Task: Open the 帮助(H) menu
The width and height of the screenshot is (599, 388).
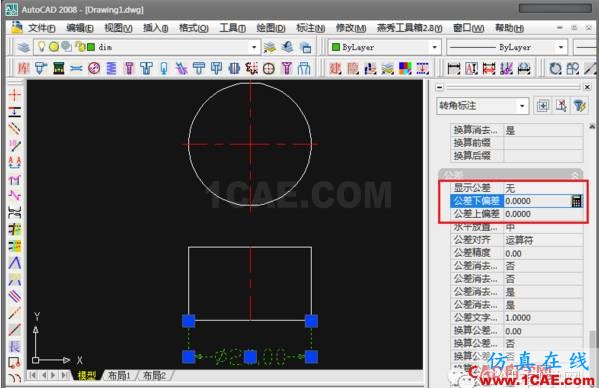Action: click(509, 28)
